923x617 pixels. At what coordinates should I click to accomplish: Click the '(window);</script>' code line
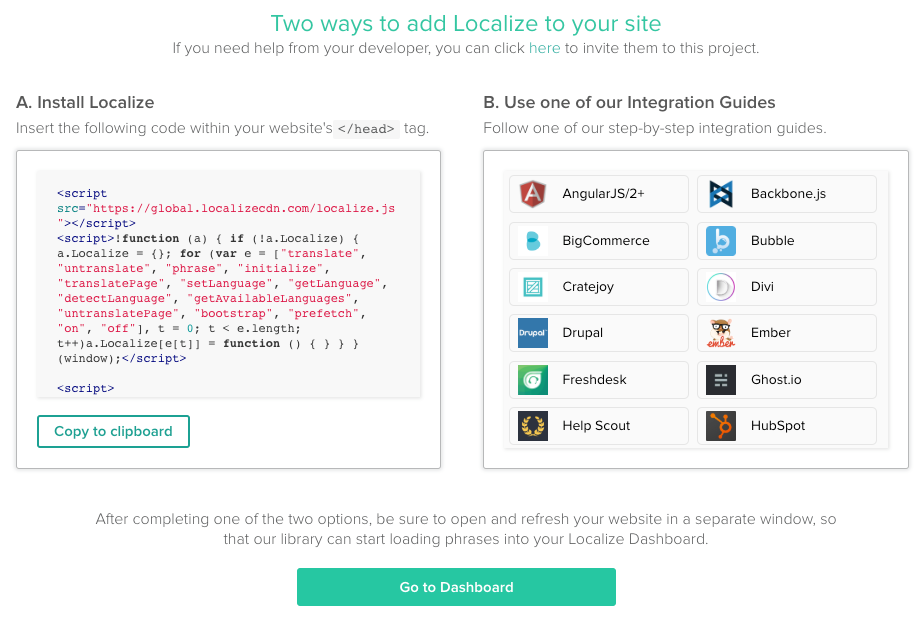tap(122, 359)
